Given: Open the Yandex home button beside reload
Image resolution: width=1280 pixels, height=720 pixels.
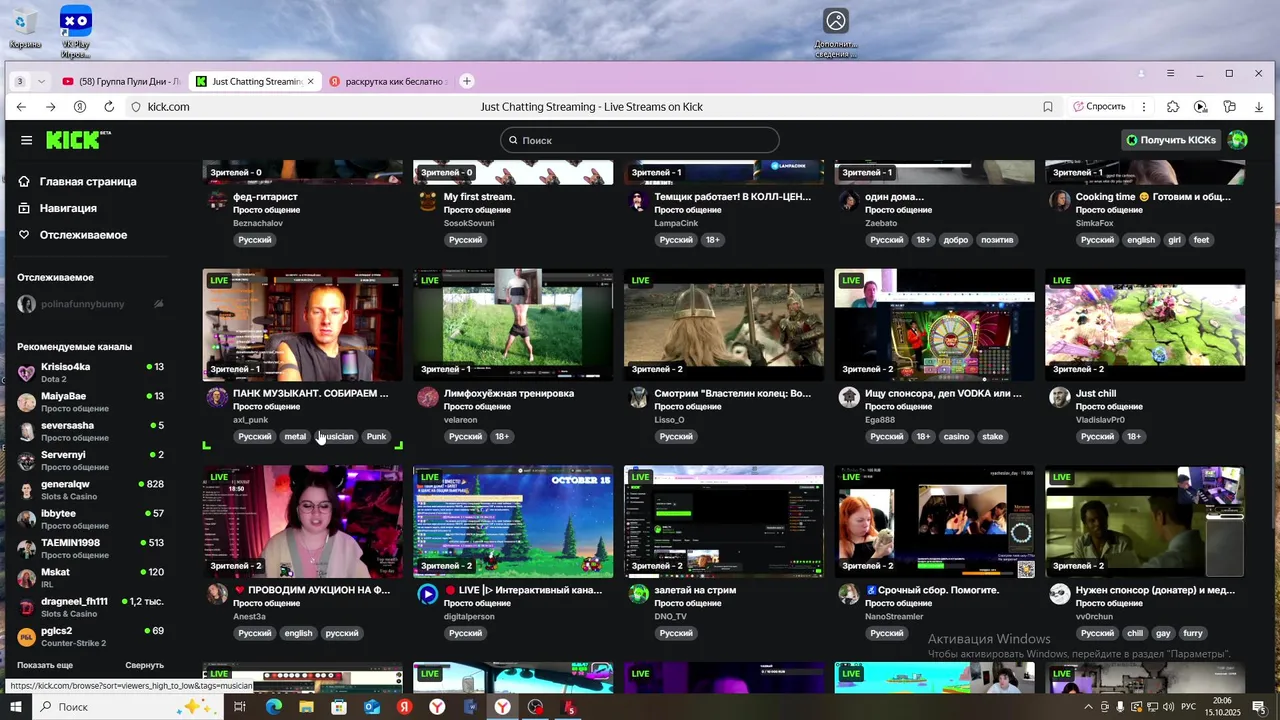Looking at the screenshot, I should tap(80, 107).
